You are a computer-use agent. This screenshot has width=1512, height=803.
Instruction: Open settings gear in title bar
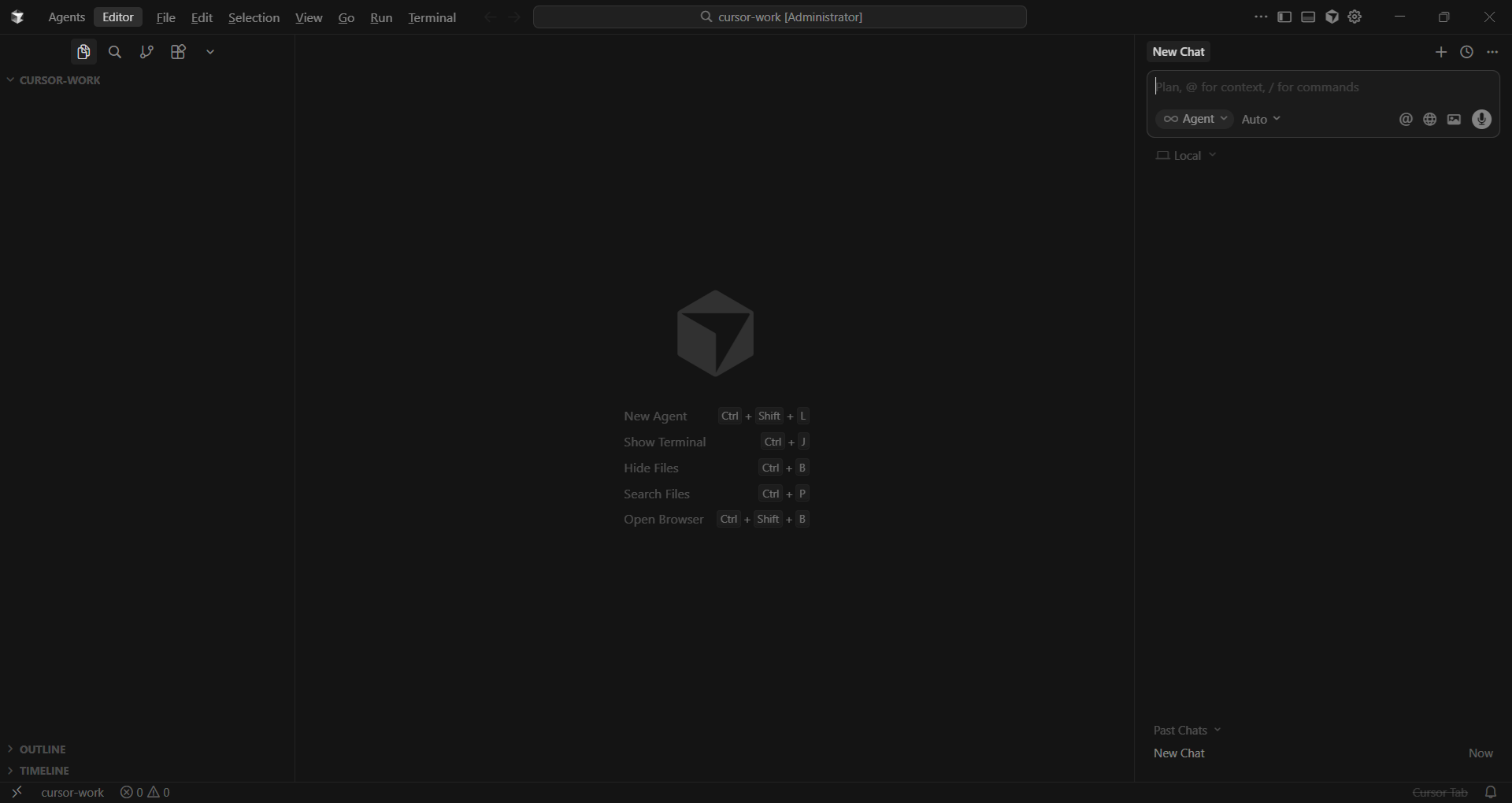1355,17
